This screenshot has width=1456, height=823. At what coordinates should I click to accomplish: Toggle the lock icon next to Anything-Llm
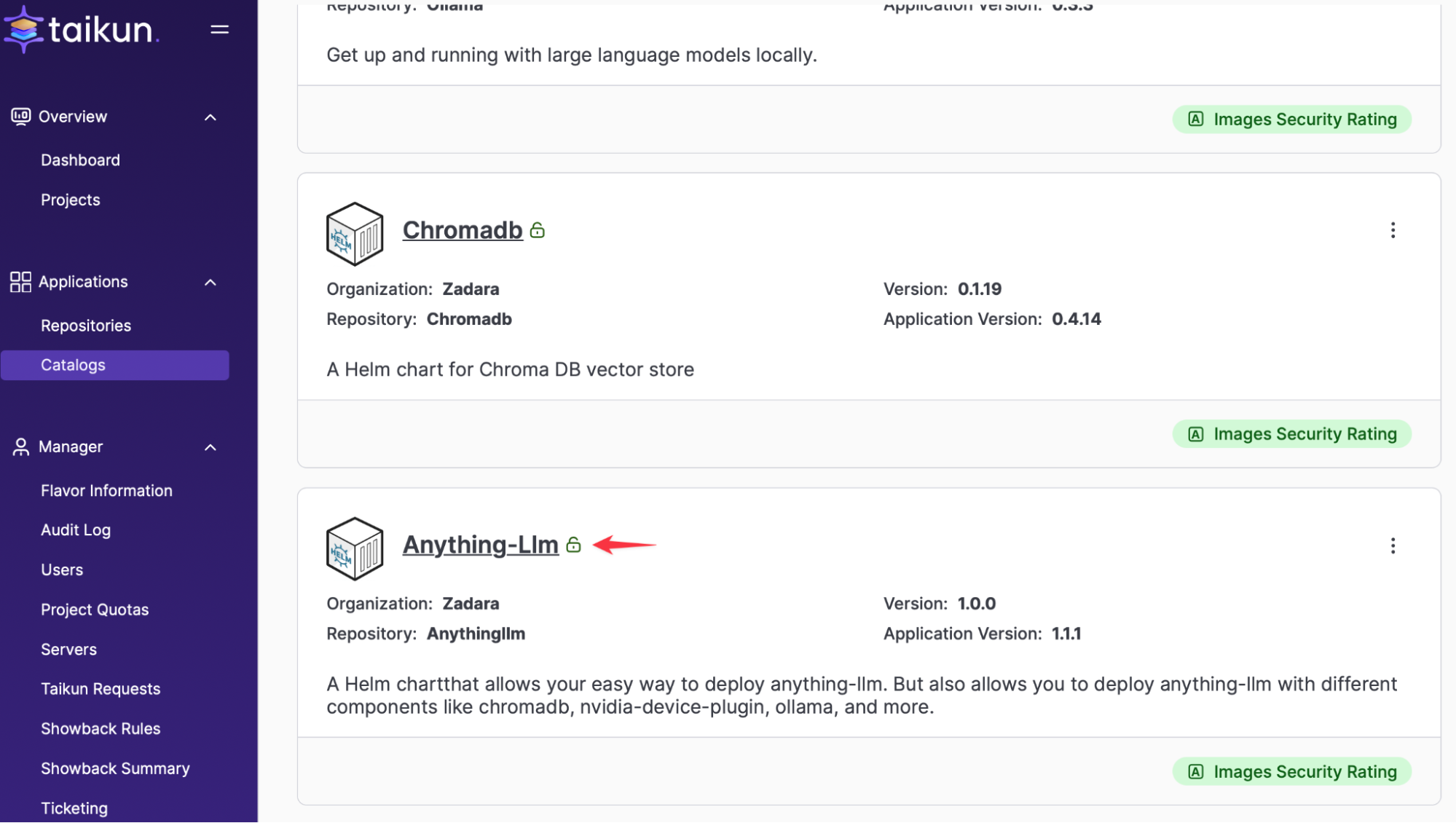coord(574,545)
